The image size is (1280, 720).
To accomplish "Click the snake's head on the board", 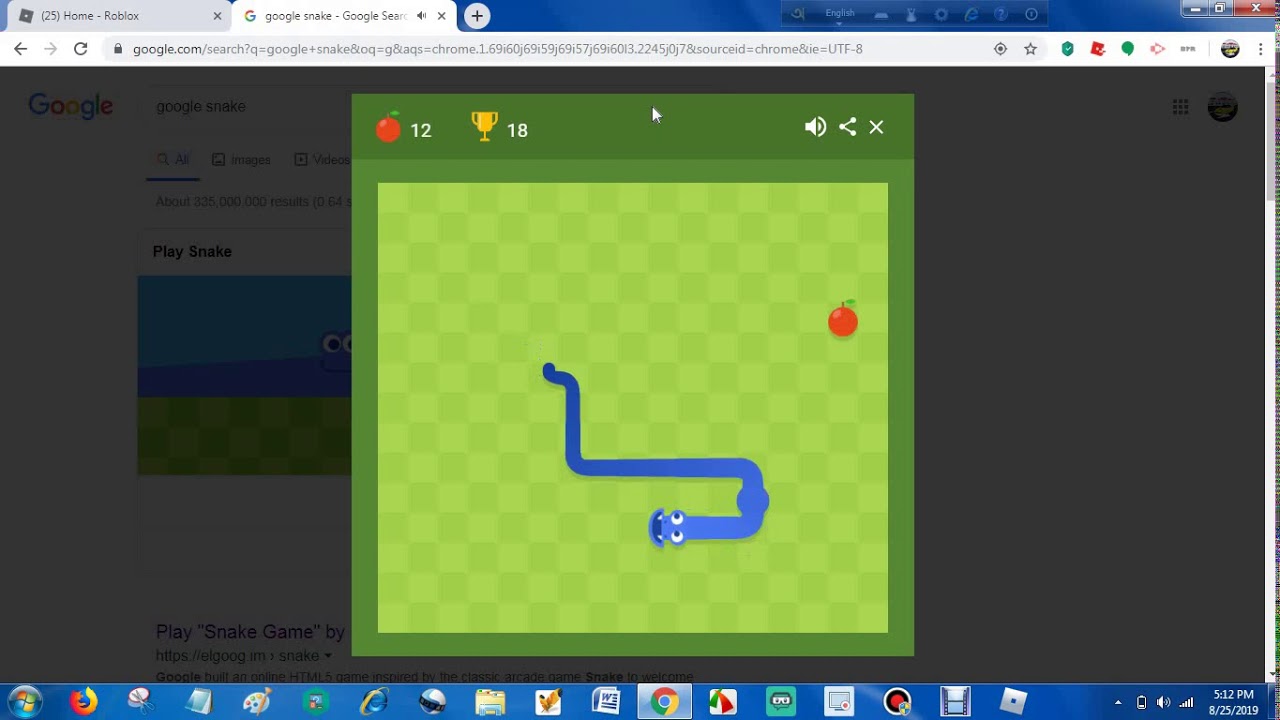I will (668, 527).
